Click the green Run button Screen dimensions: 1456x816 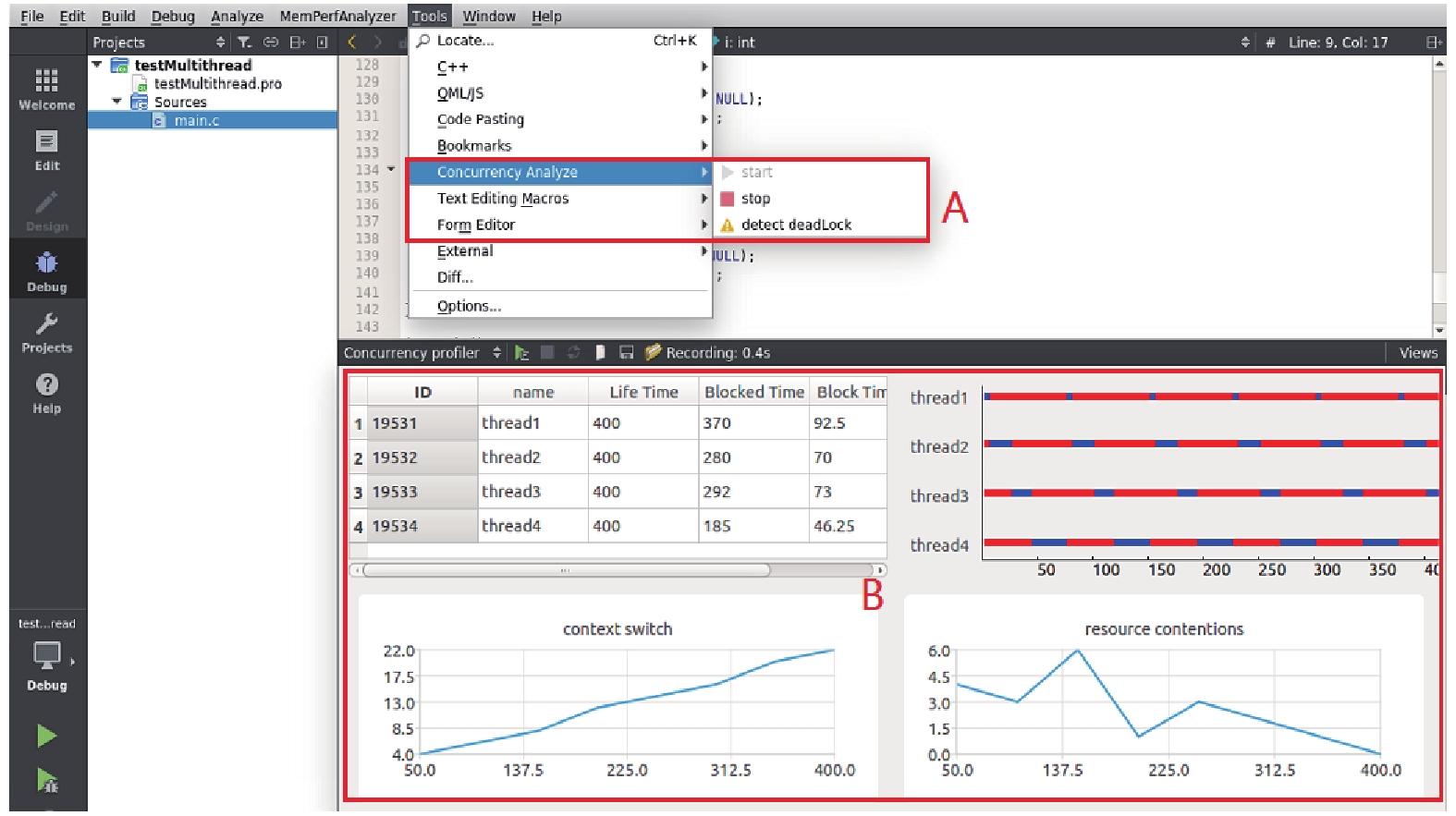46,736
